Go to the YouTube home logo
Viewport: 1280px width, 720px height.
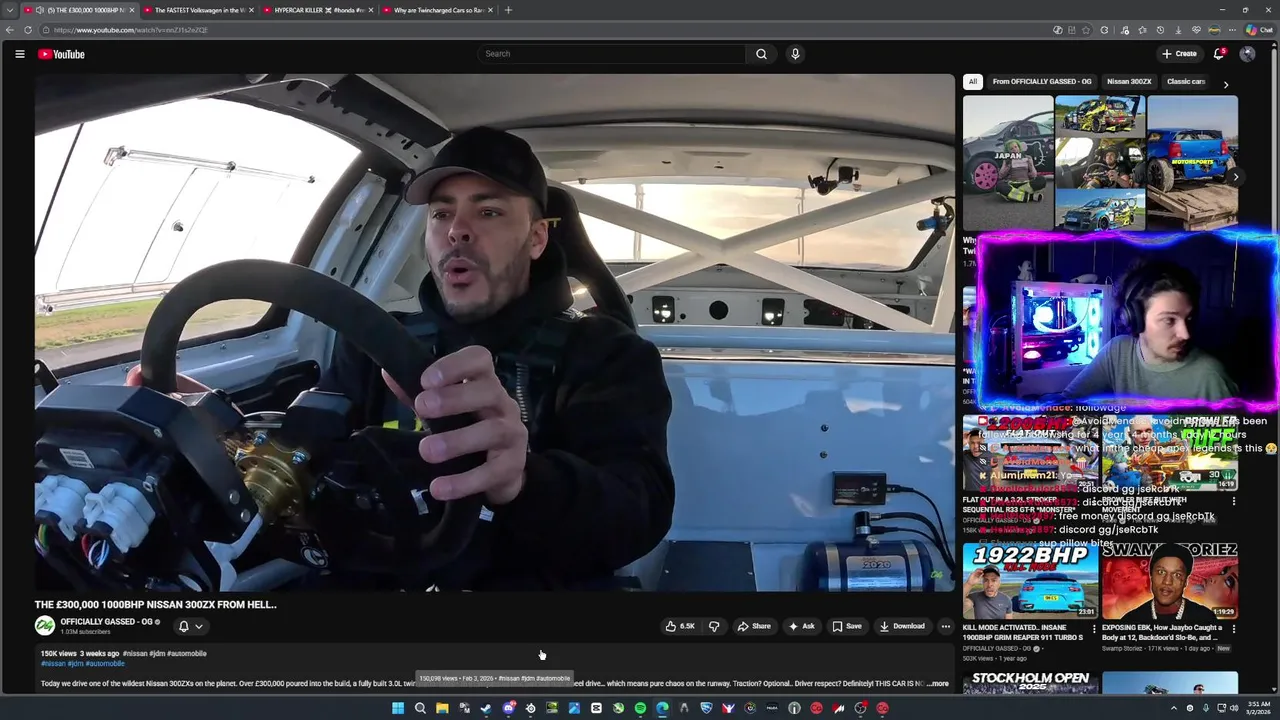[x=61, y=54]
